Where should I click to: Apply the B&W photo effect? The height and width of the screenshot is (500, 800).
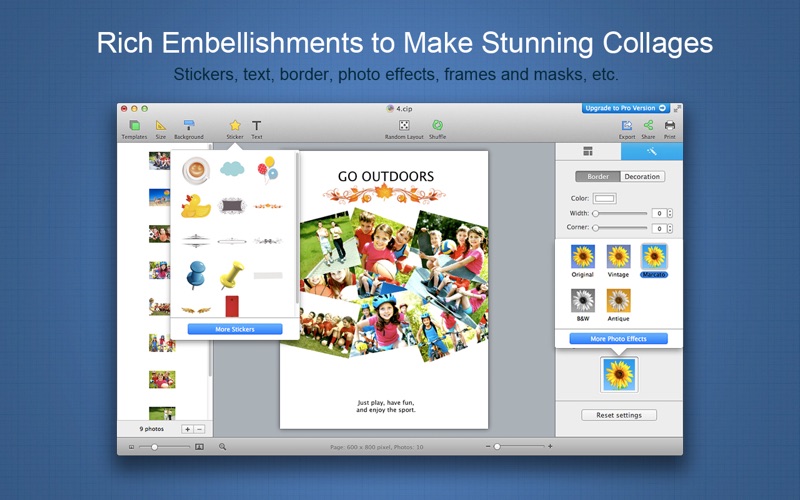[583, 301]
